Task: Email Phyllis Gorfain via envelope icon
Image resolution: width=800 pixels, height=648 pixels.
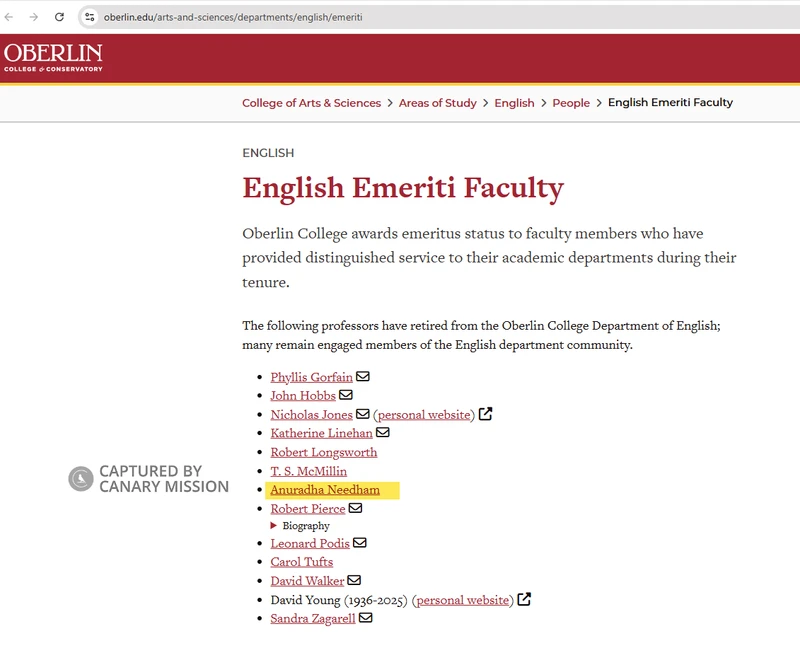Action: click(363, 377)
